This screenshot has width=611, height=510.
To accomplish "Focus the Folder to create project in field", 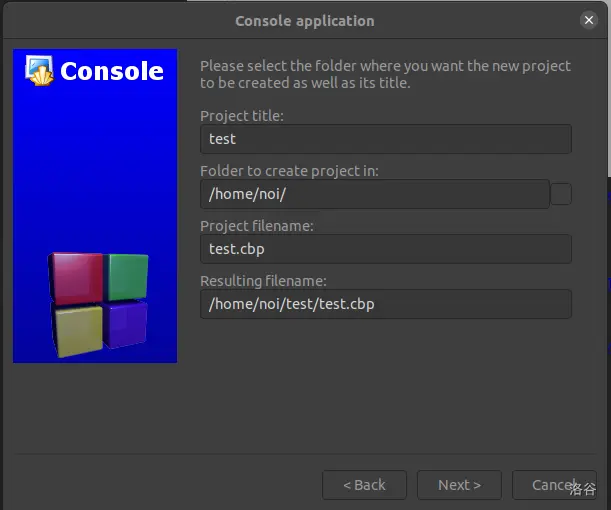I will click(374, 194).
